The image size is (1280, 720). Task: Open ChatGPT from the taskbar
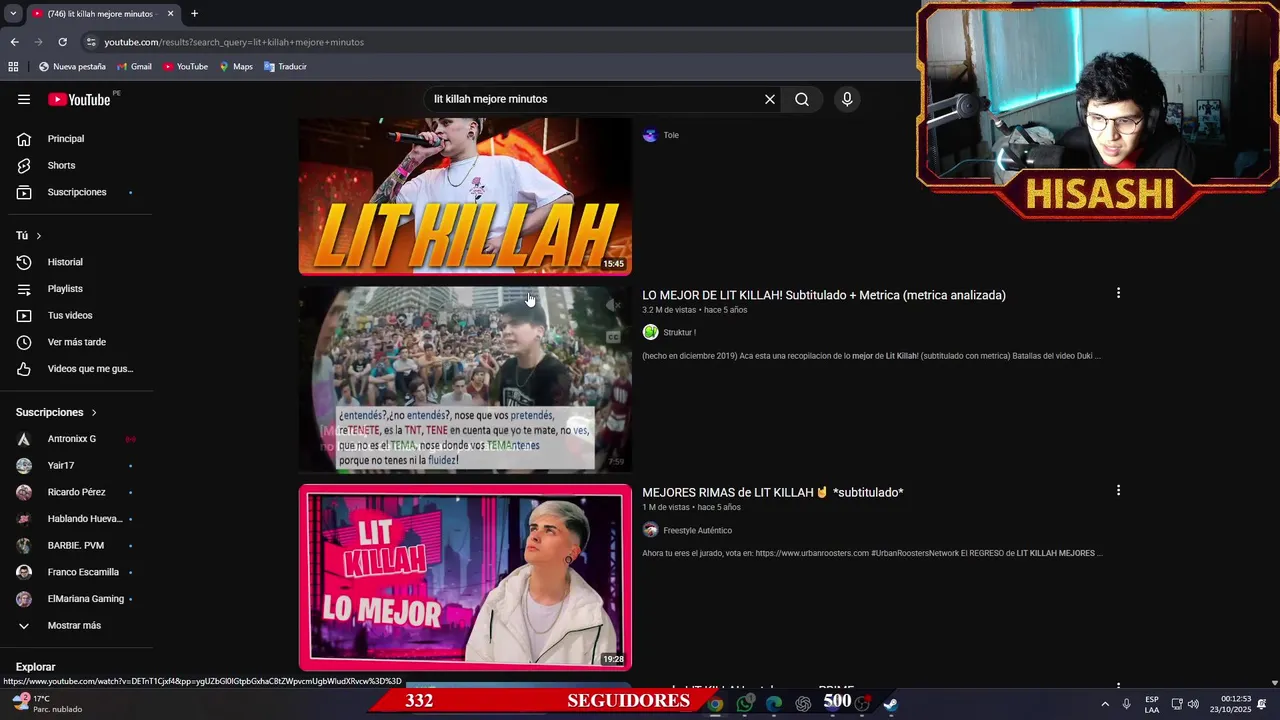803,704
